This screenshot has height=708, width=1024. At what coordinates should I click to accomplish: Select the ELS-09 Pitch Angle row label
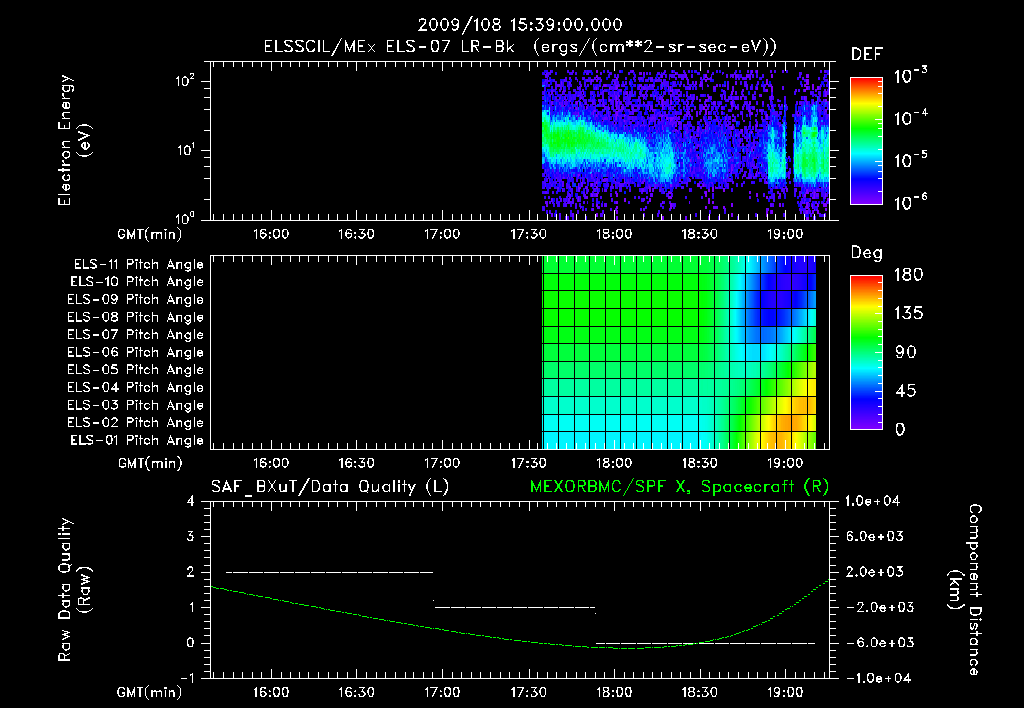(135, 299)
